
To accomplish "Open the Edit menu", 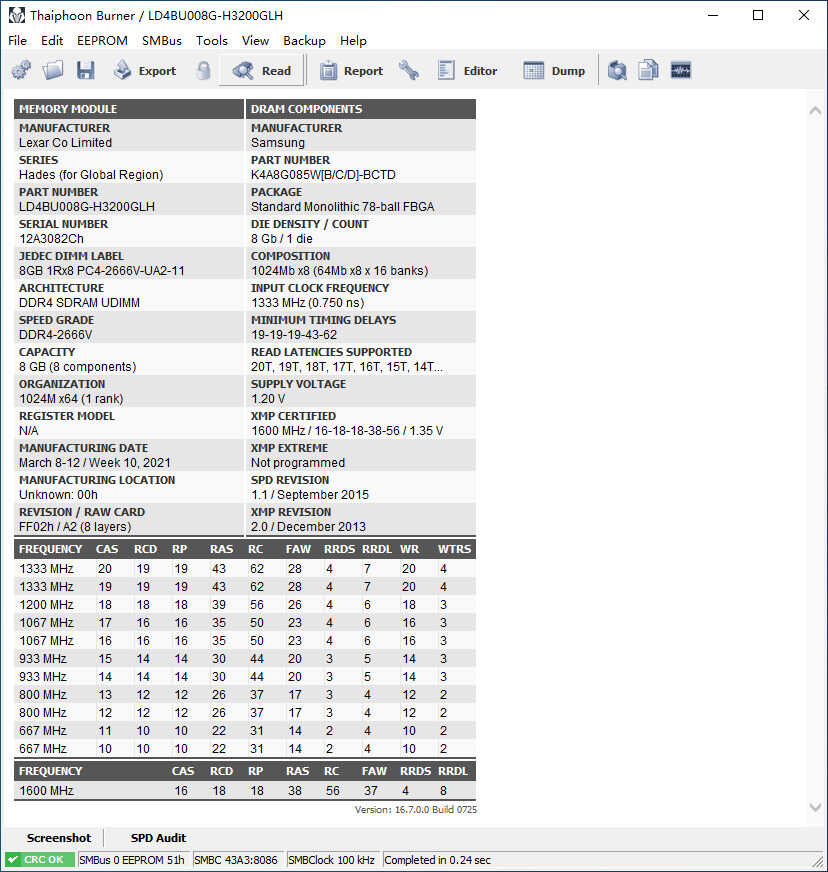I will (x=52, y=41).
